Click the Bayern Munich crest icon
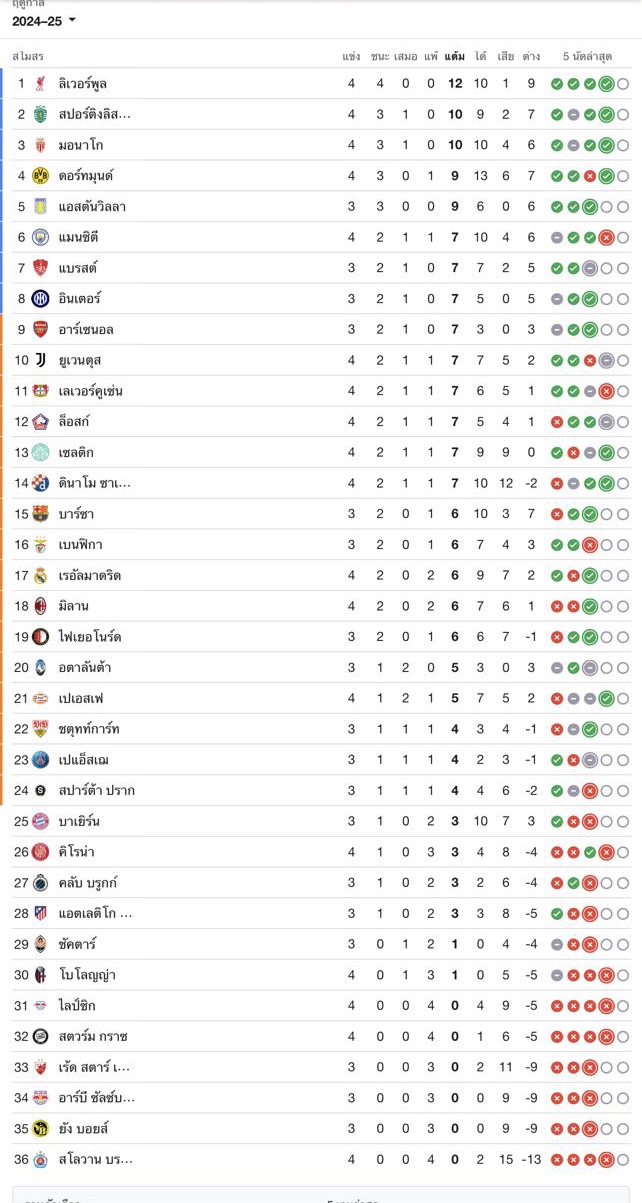 pos(40,822)
